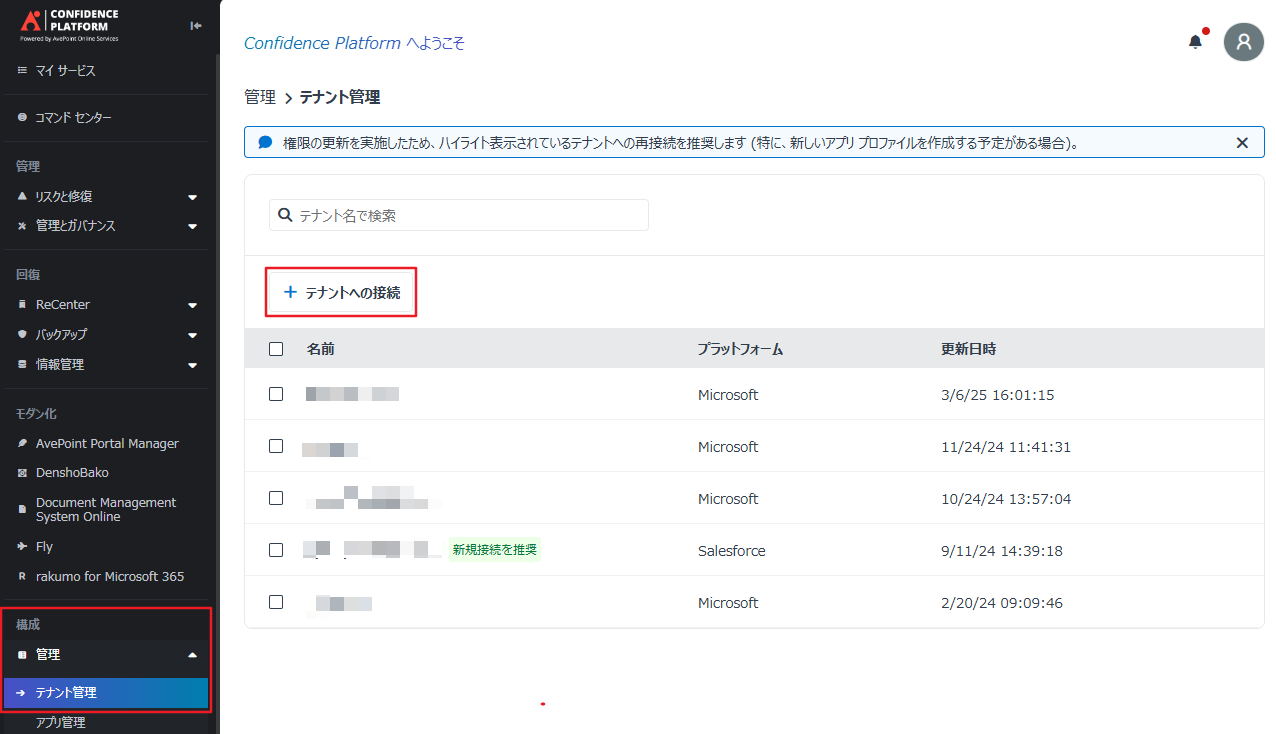Click the ReCenter icon in sidebar
This screenshot has height=734, width=1276.
[x=22, y=304]
